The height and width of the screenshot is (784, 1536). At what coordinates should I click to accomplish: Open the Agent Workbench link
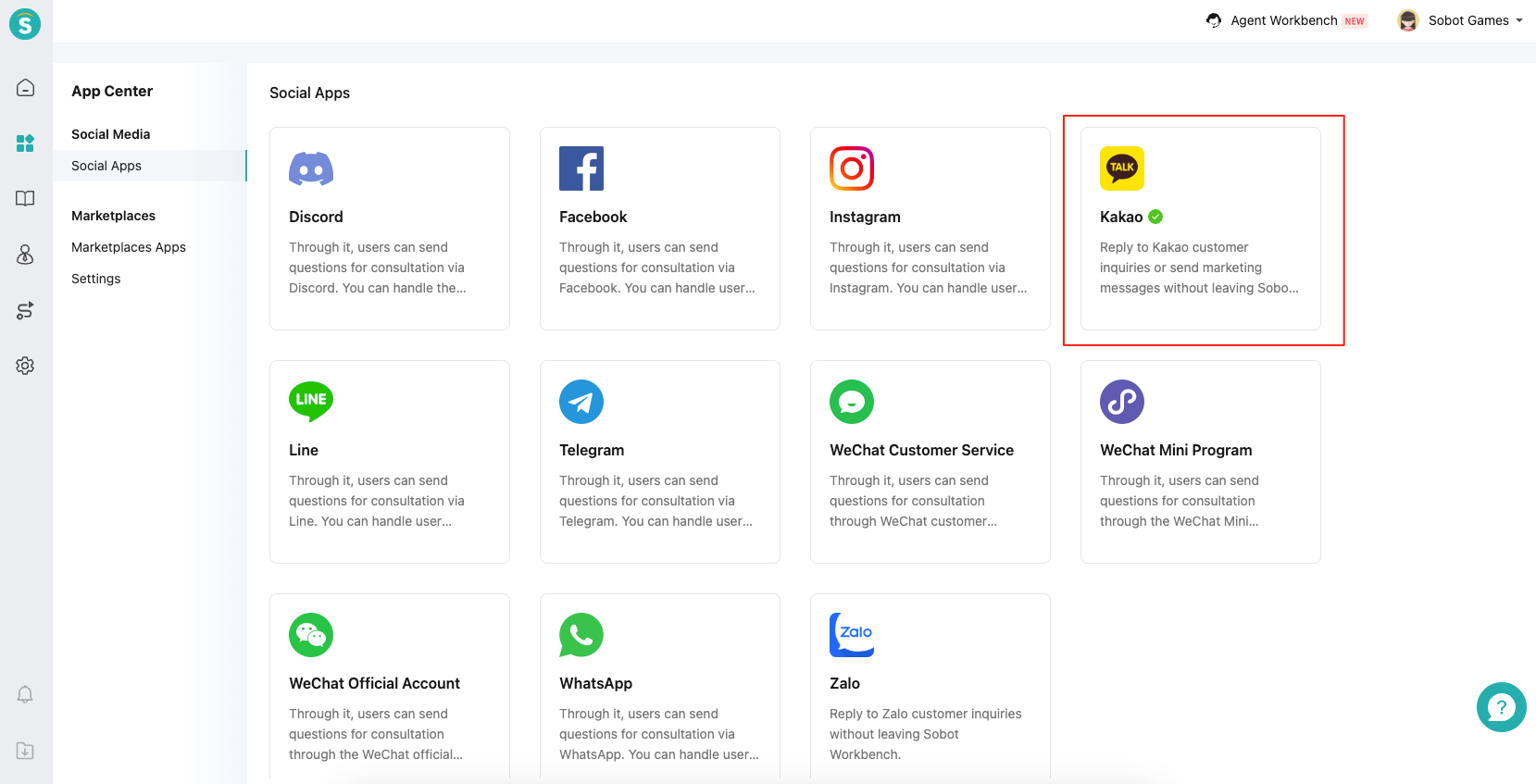click(x=1283, y=20)
